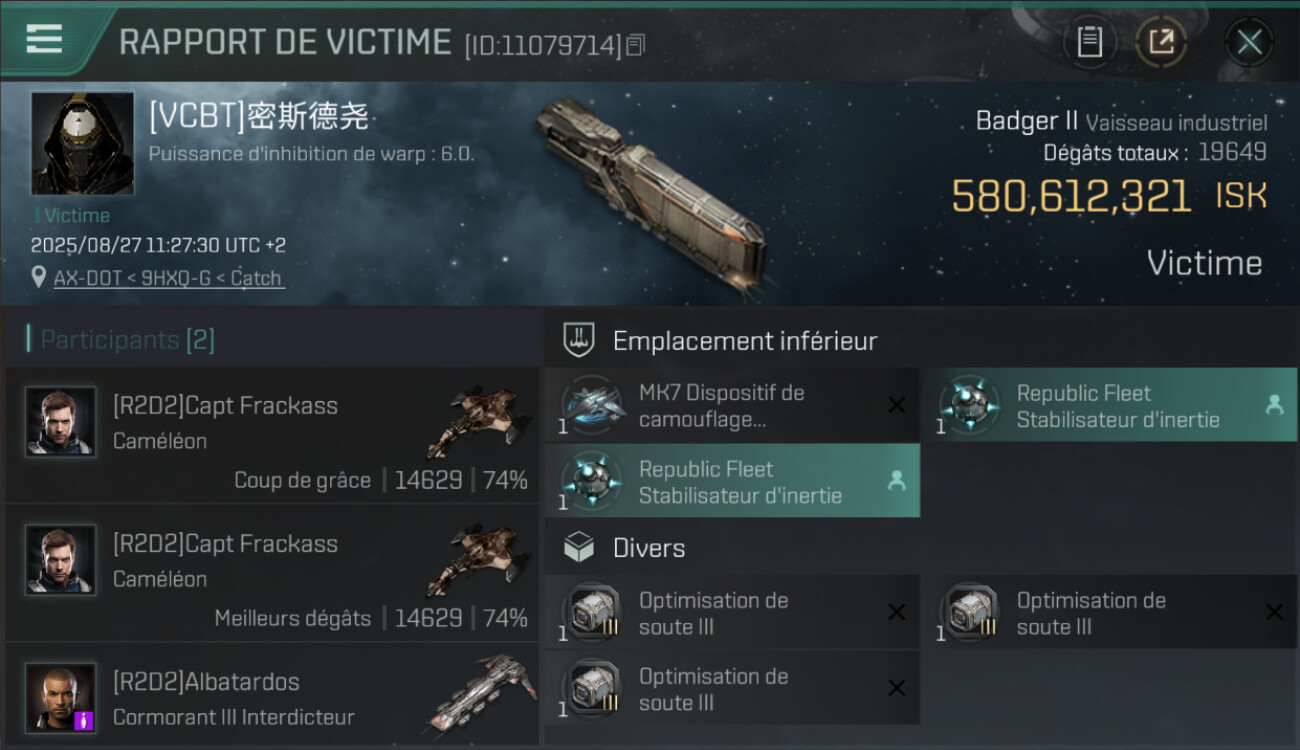
Task: Click the share export icon
Action: click(1161, 42)
